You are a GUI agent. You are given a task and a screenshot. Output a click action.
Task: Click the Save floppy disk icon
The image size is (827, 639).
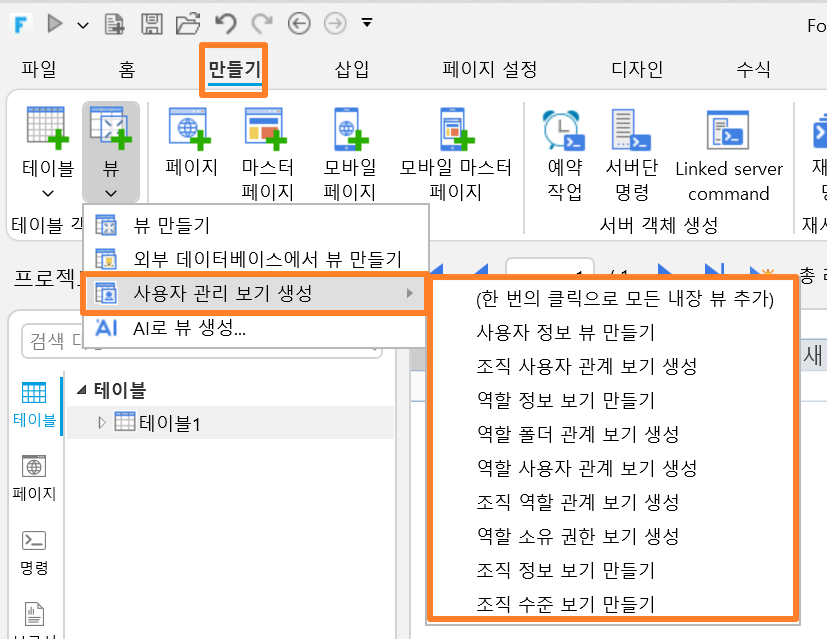click(151, 24)
